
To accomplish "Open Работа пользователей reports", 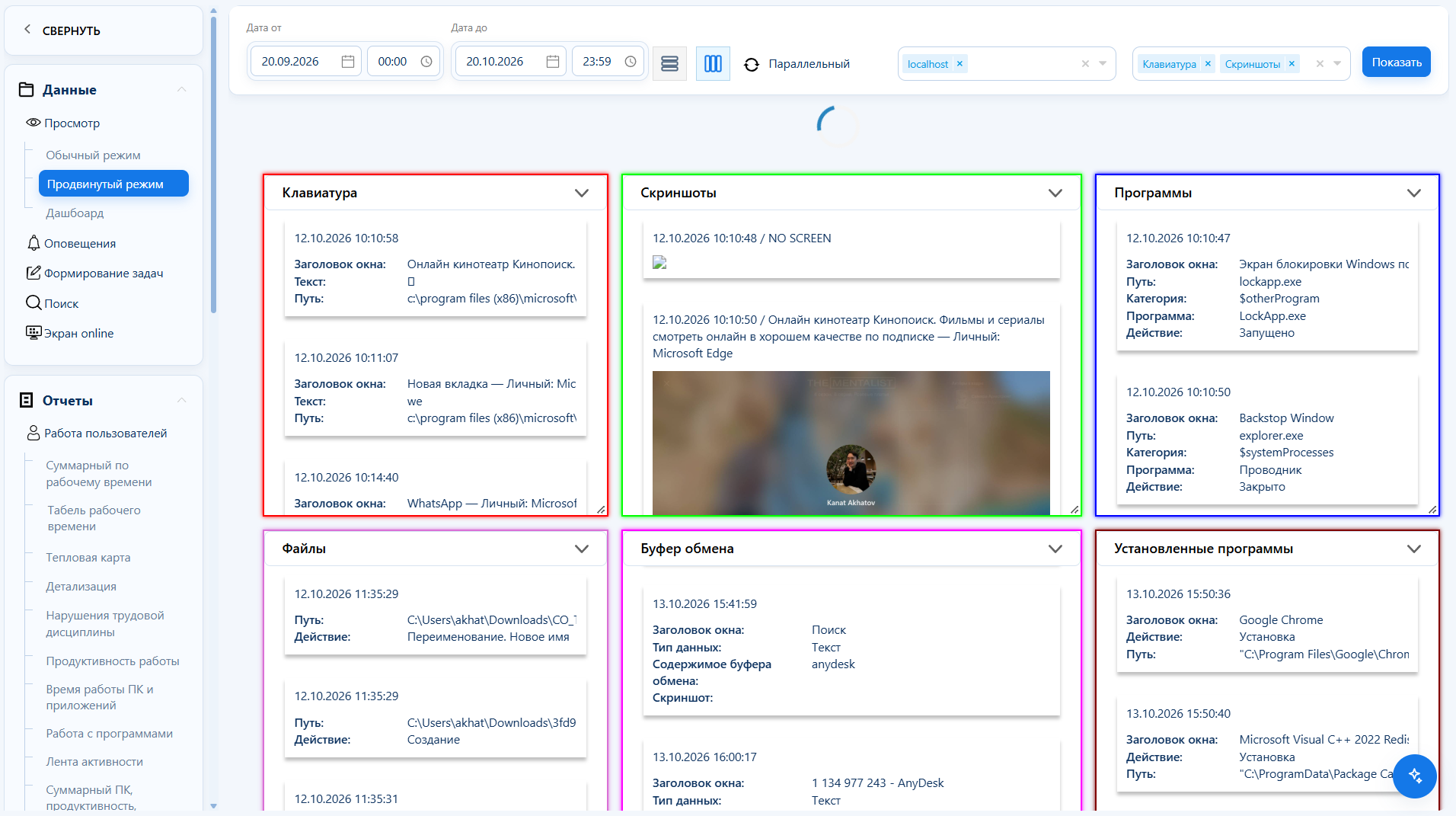I will (x=97, y=434).
